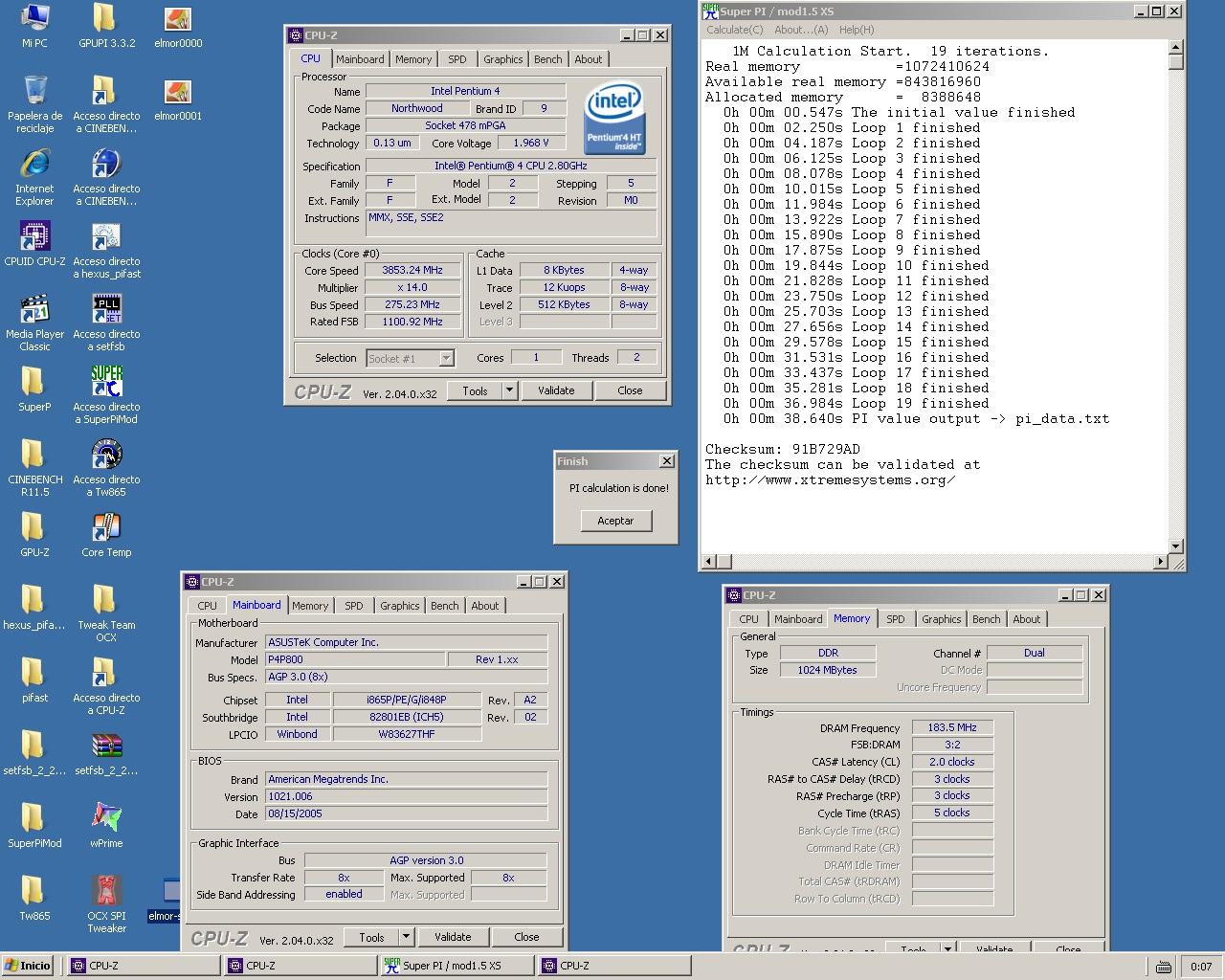Viewport: 1225px width, 980px height.
Task: Click Aceptar in the Finish dialog
Action: (615, 521)
